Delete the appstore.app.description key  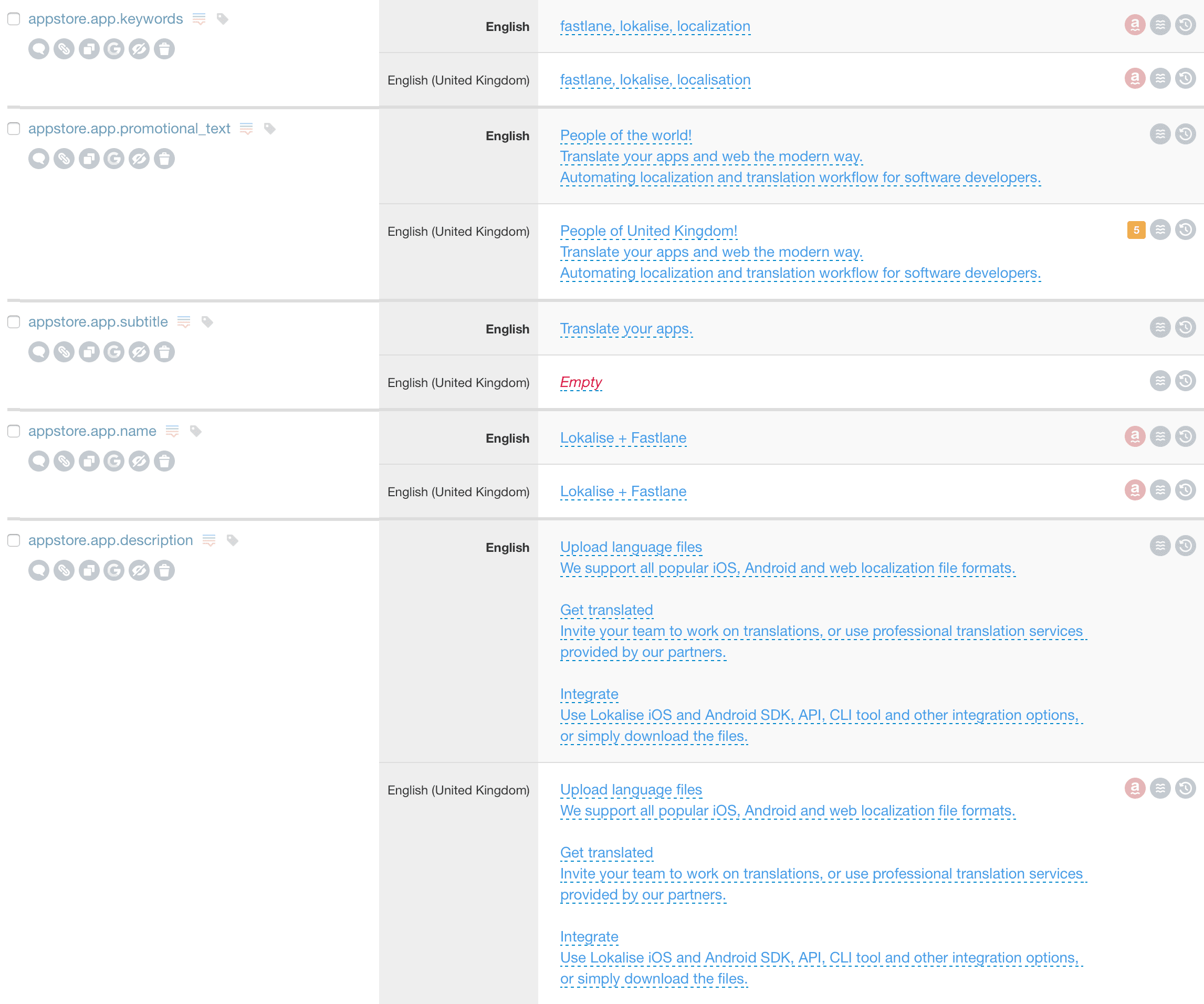pos(164,570)
